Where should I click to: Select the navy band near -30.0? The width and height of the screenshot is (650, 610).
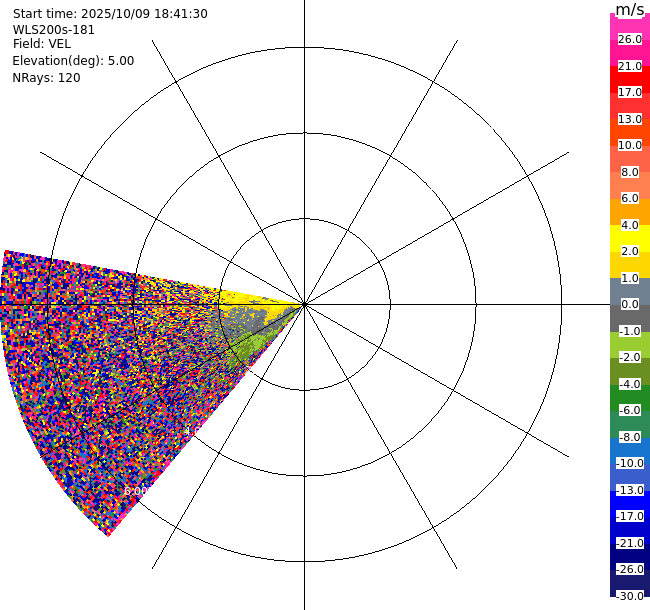629,583
